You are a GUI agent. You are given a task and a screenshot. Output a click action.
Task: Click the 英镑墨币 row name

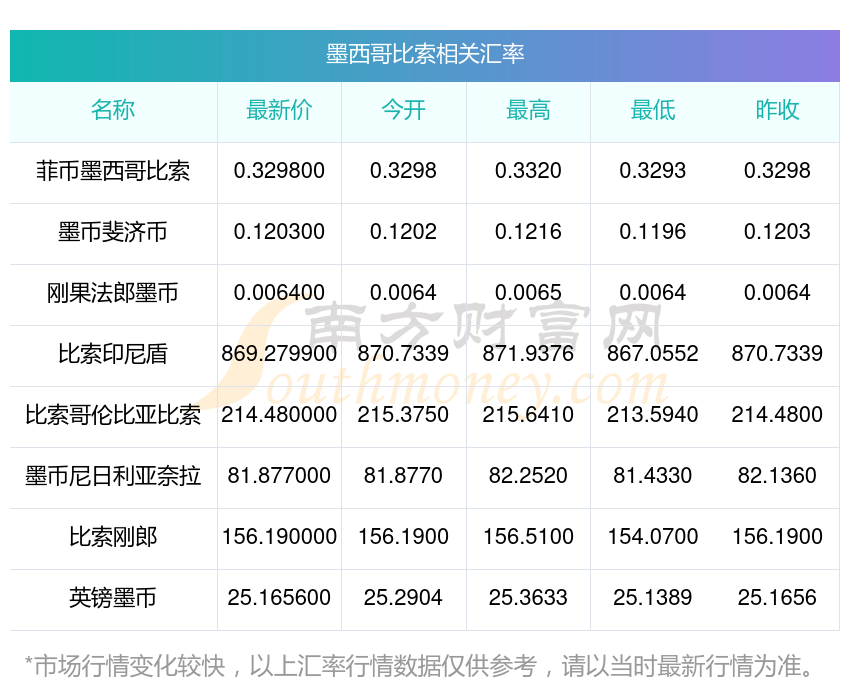pos(113,598)
